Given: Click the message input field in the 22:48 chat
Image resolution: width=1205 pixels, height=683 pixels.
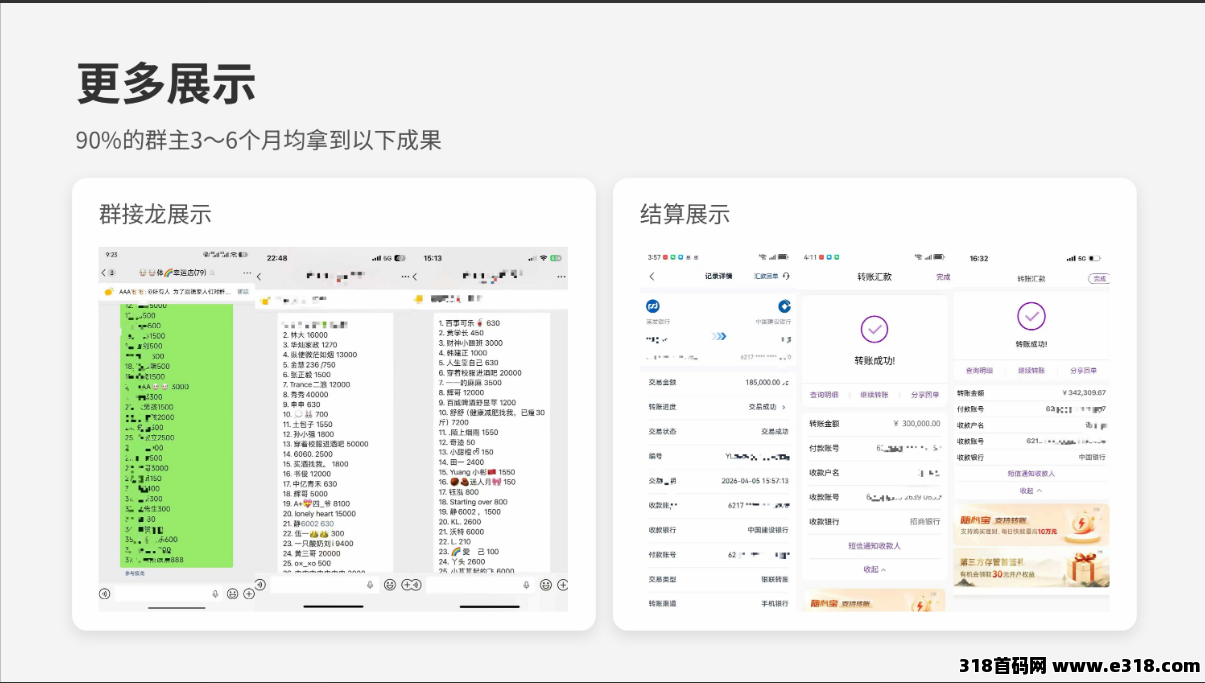Looking at the screenshot, I should point(315,584).
